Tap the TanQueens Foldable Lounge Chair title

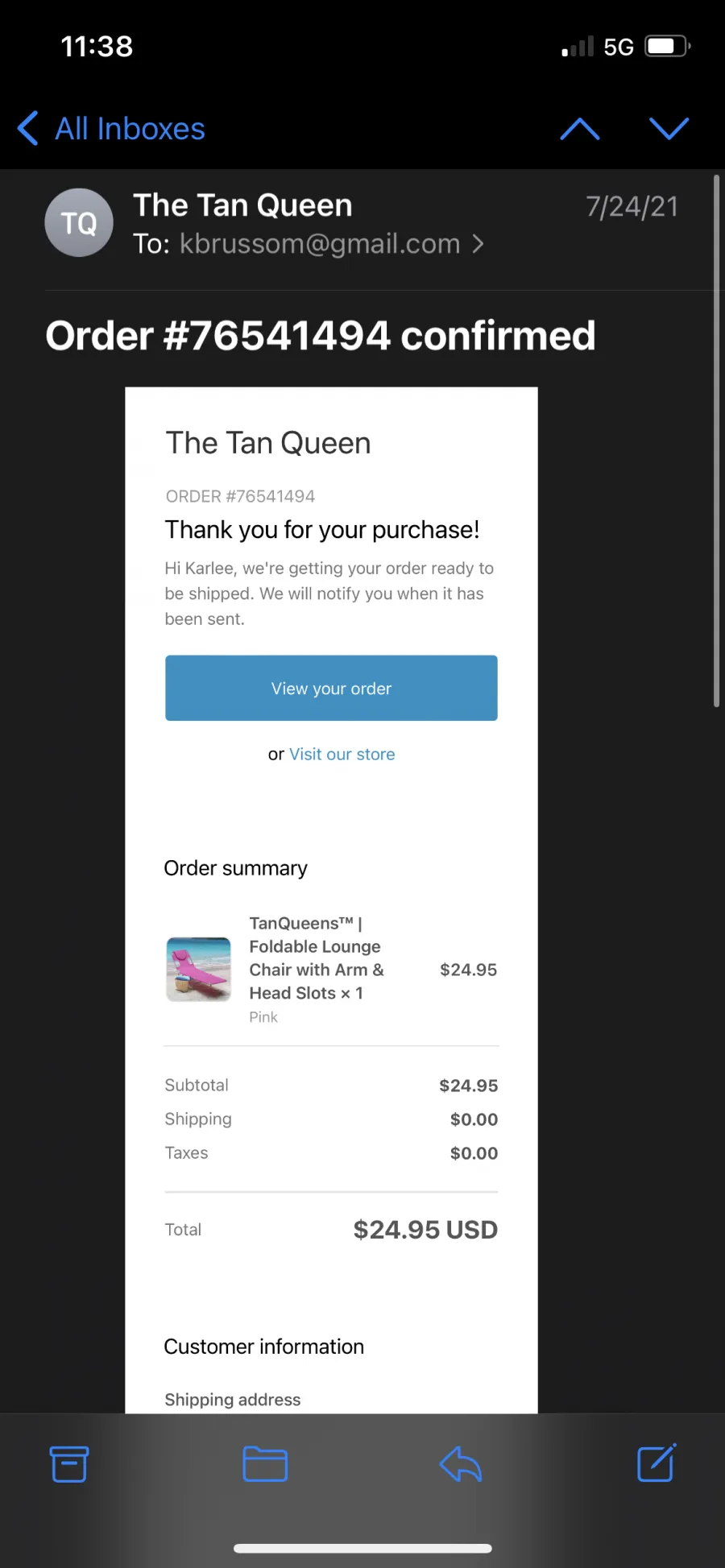coord(317,958)
